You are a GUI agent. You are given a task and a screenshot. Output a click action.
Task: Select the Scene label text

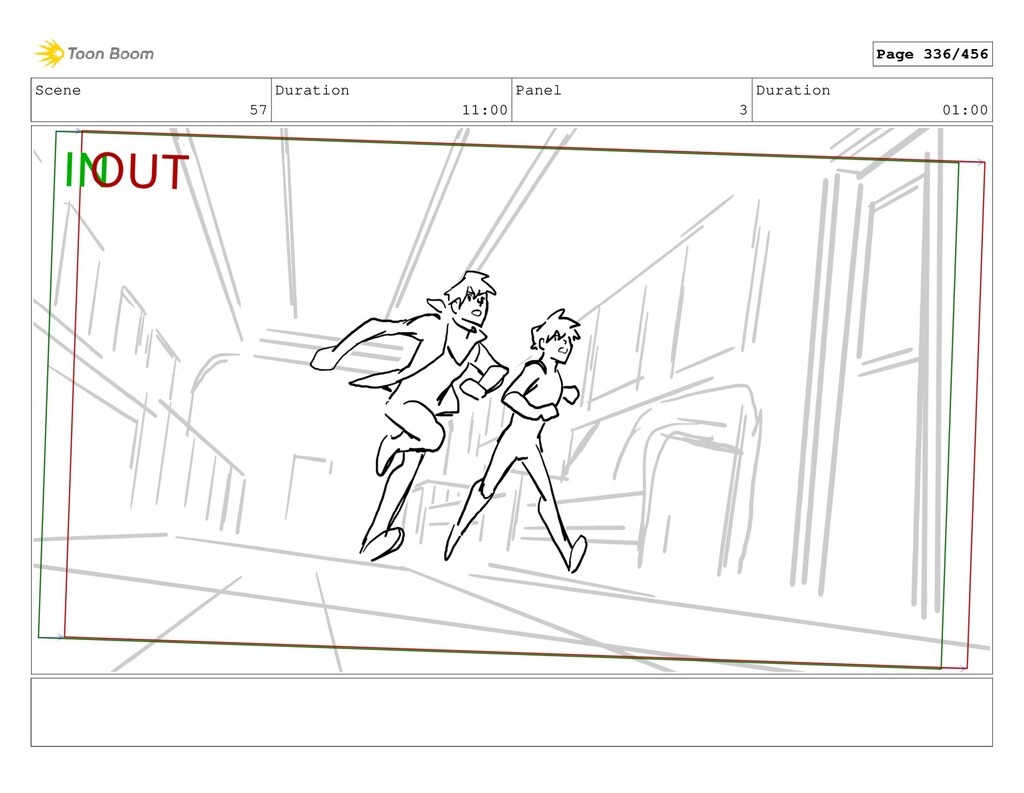click(58, 90)
